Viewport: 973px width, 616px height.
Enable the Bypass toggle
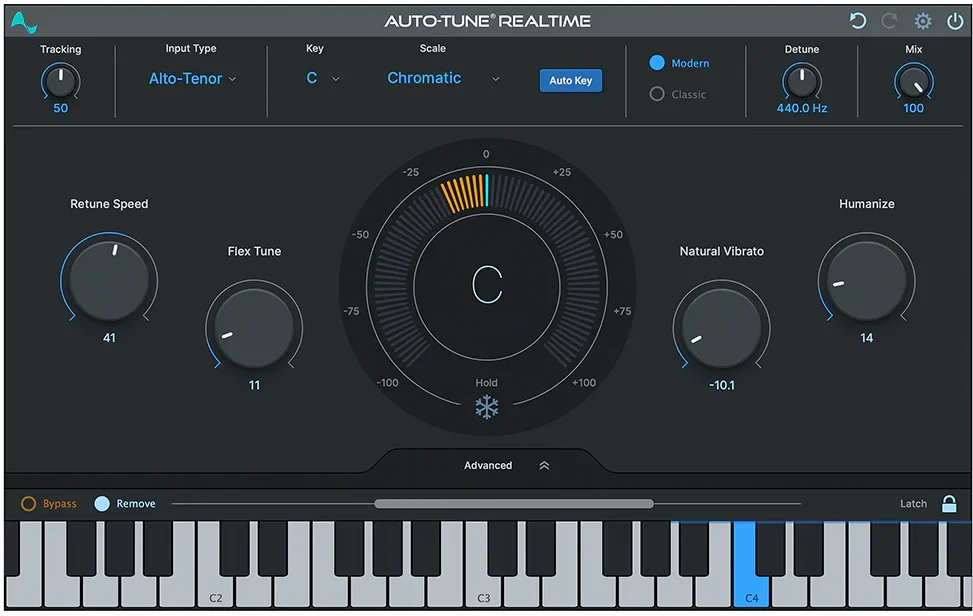click(29, 504)
